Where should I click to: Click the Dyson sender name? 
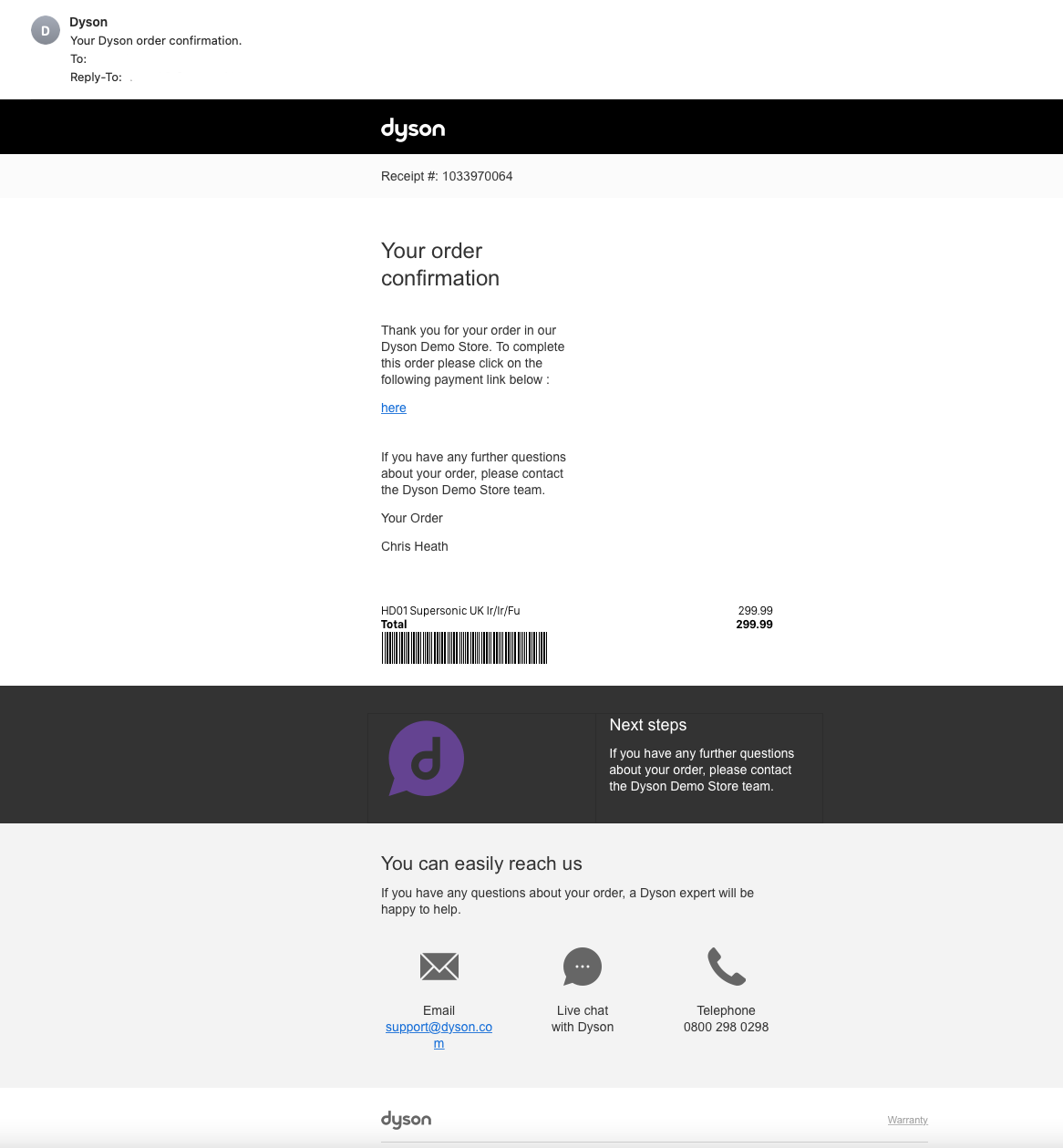(x=88, y=22)
